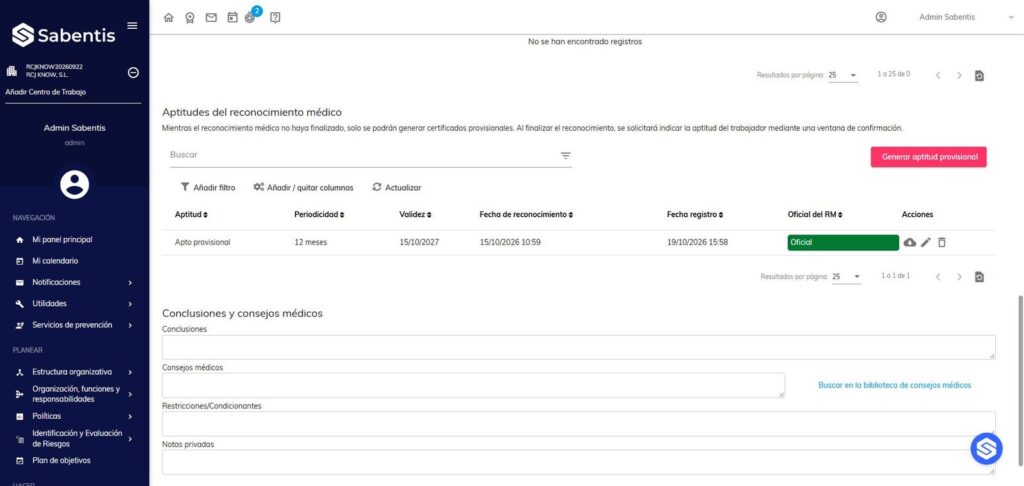1024x486 pixels.
Task: Click the green Oficial badge
Action: tap(843, 242)
